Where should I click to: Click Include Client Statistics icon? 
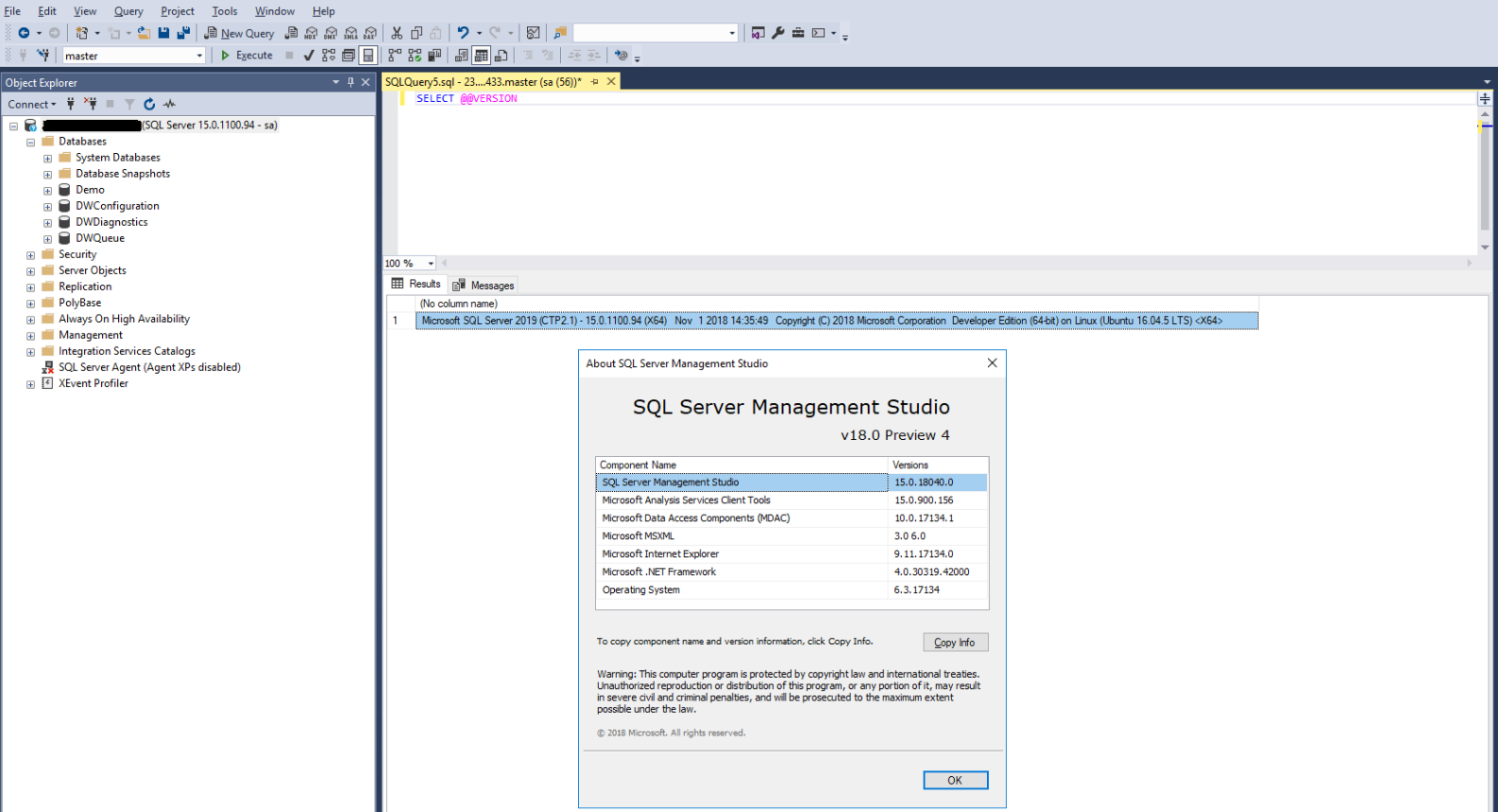click(434, 56)
